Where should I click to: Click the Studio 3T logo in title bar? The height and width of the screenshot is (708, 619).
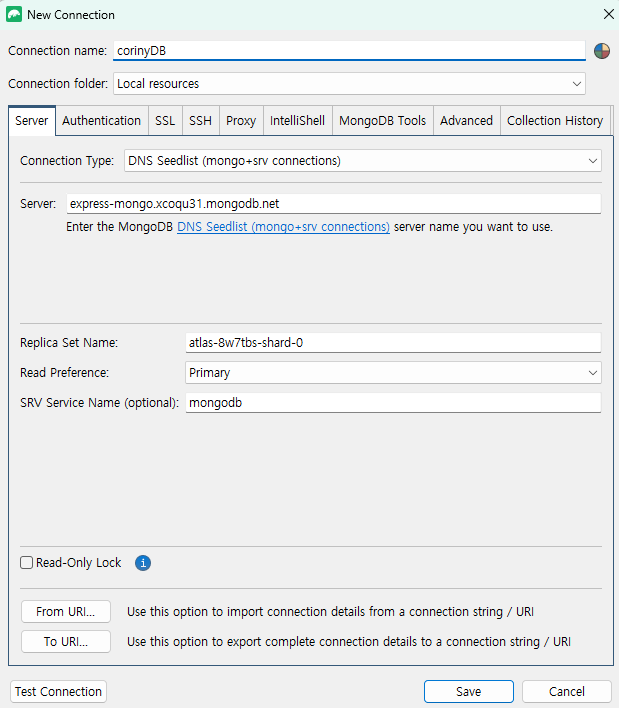pyautogui.click(x=14, y=14)
